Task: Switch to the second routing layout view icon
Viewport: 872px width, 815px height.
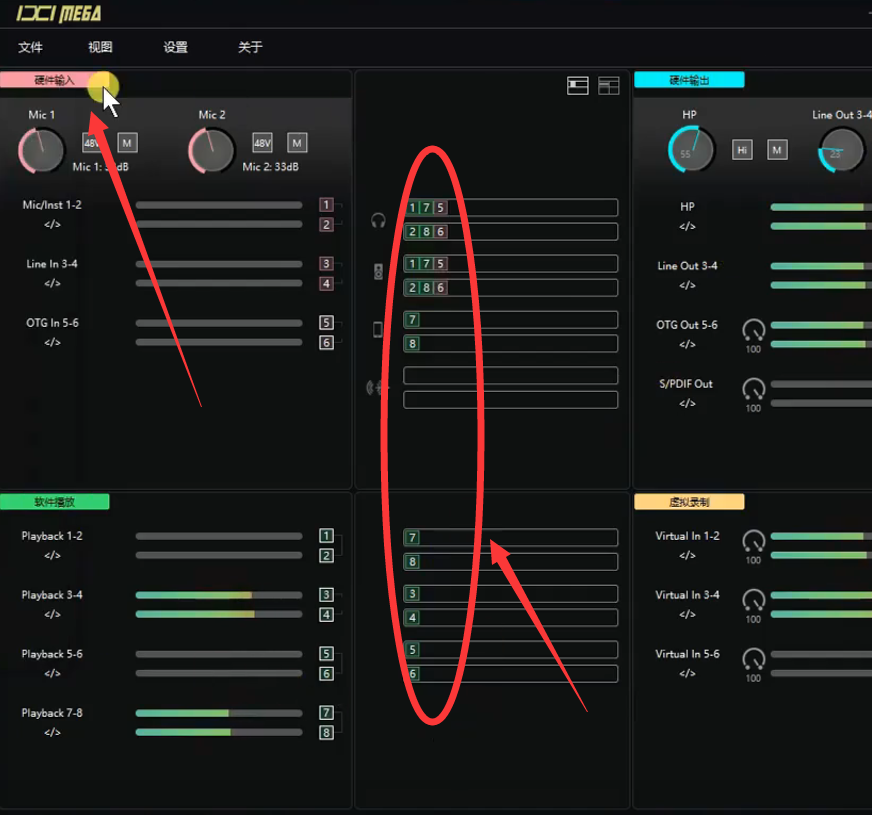Action: 609,86
